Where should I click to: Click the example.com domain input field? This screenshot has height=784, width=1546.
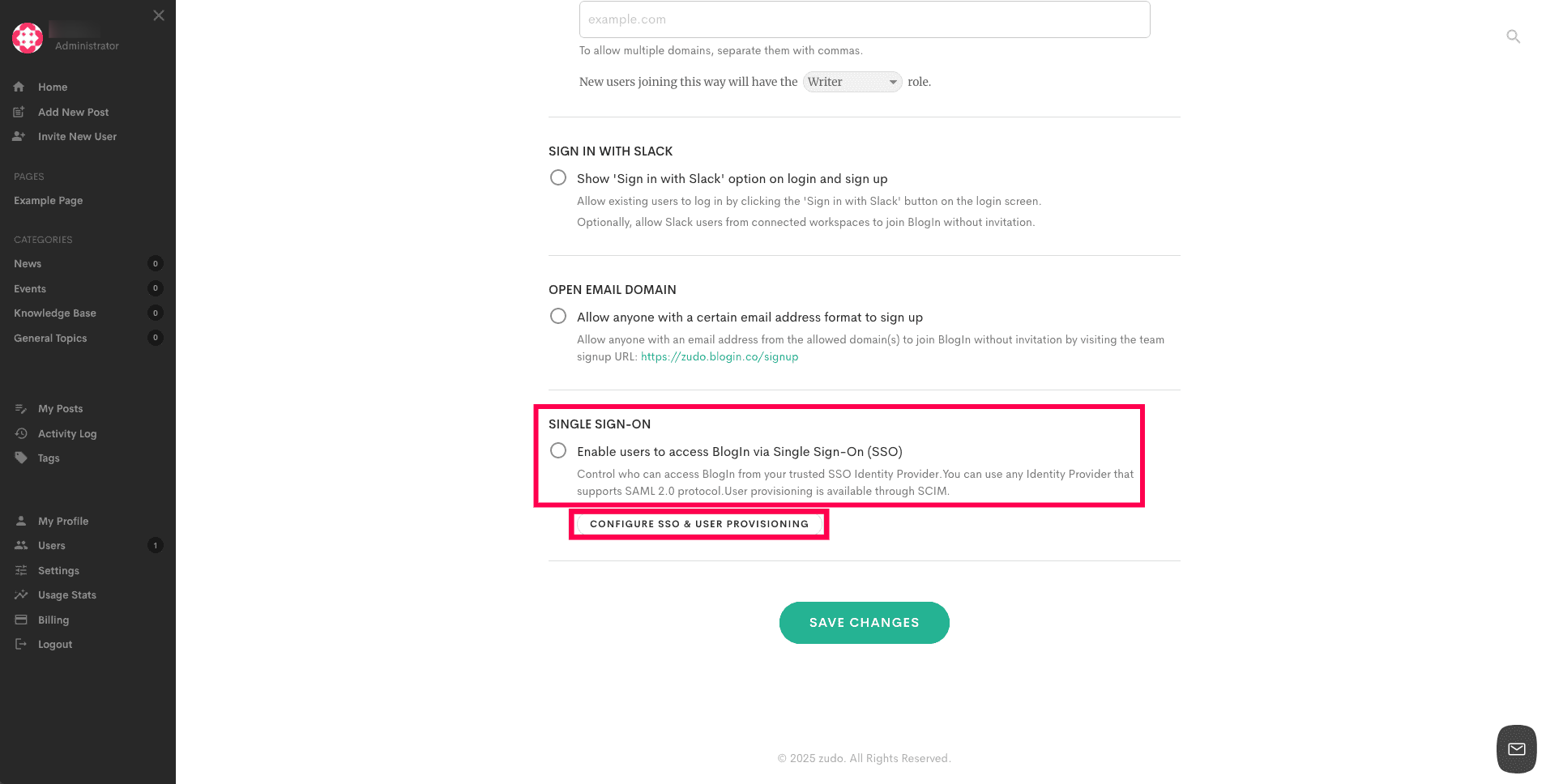click(x=864, y=19)
